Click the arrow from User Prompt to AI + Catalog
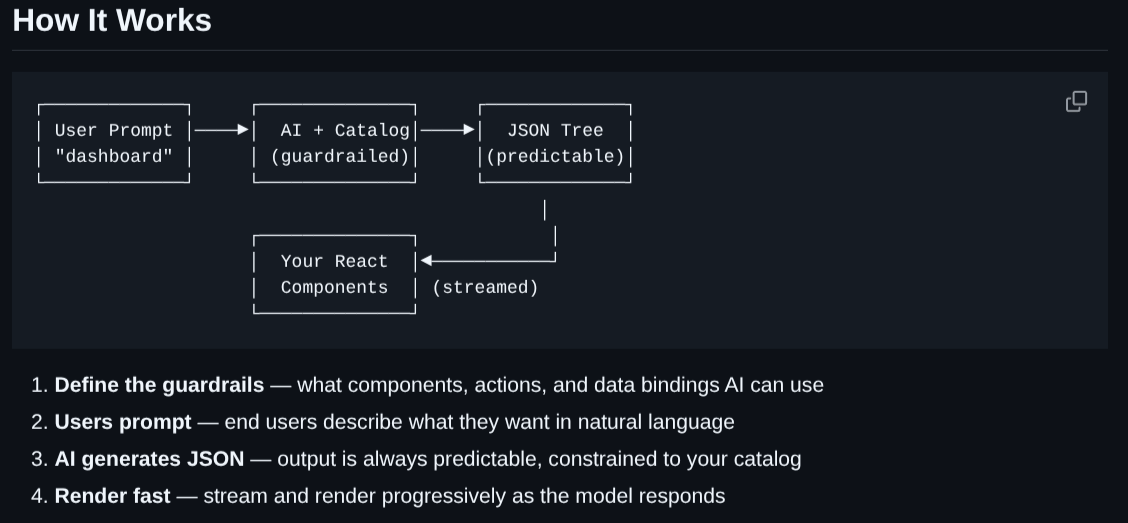The height and width of the screenshot is (523, 1128). click(x=221, y=130)
